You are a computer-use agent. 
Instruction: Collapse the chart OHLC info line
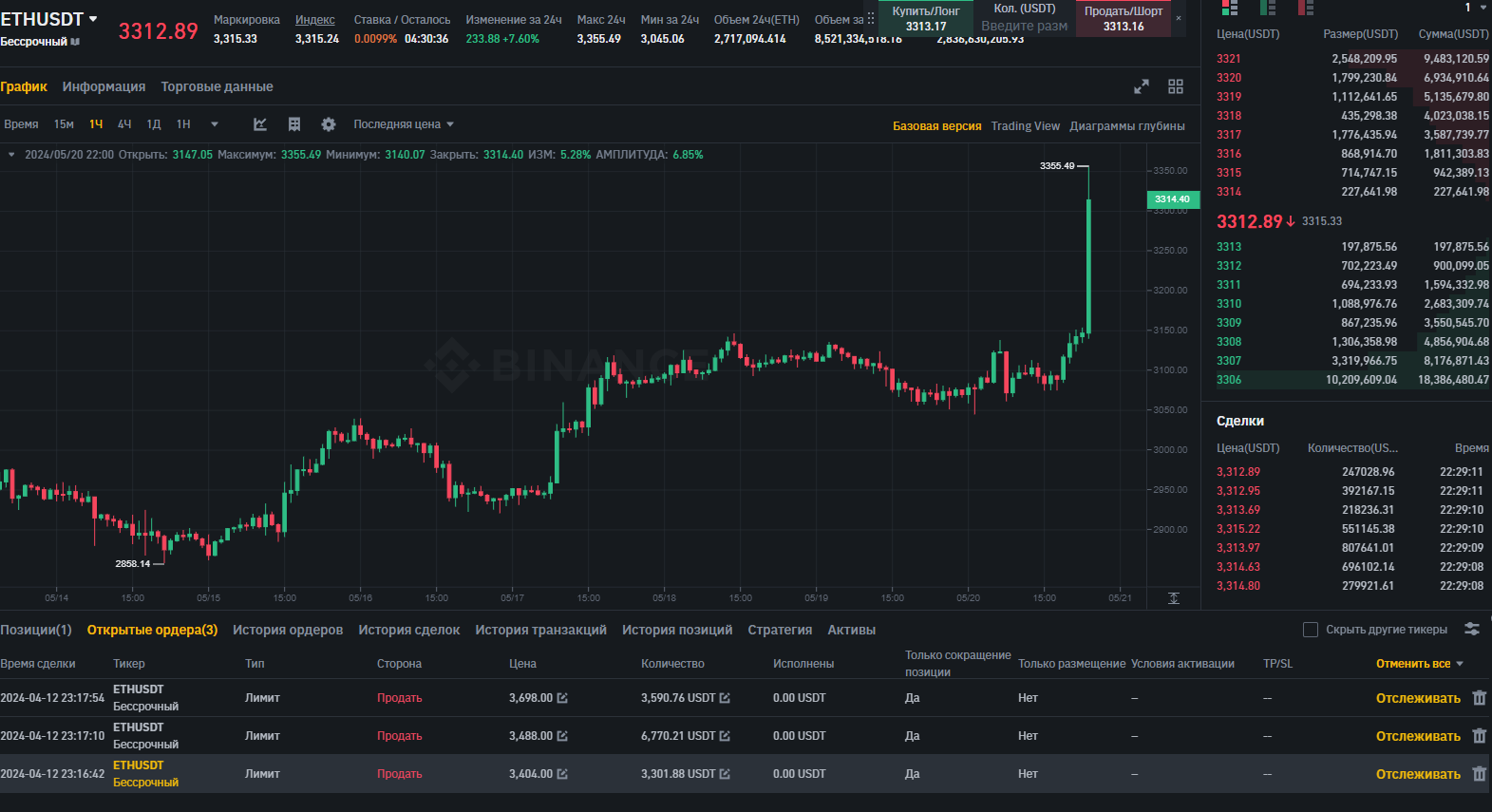(x=11, y=155)
